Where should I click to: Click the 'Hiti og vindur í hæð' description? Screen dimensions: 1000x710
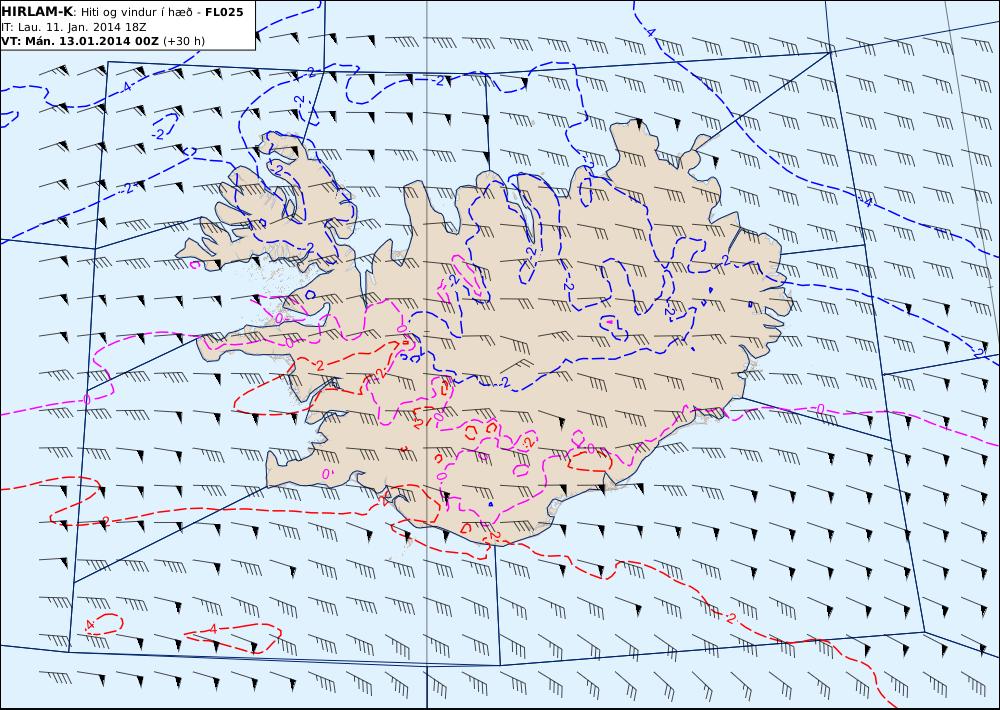pos(136,12)
